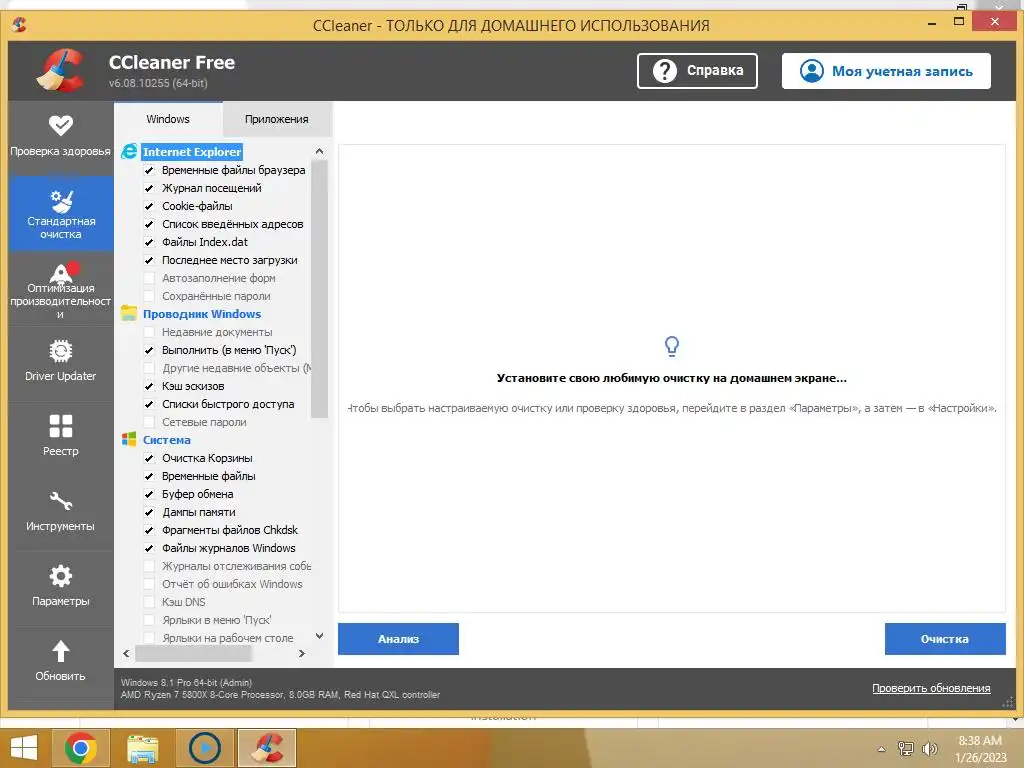Click the Очистка button
The height and width of the screenshot is (768, 1024).
[x=945, y=639]
